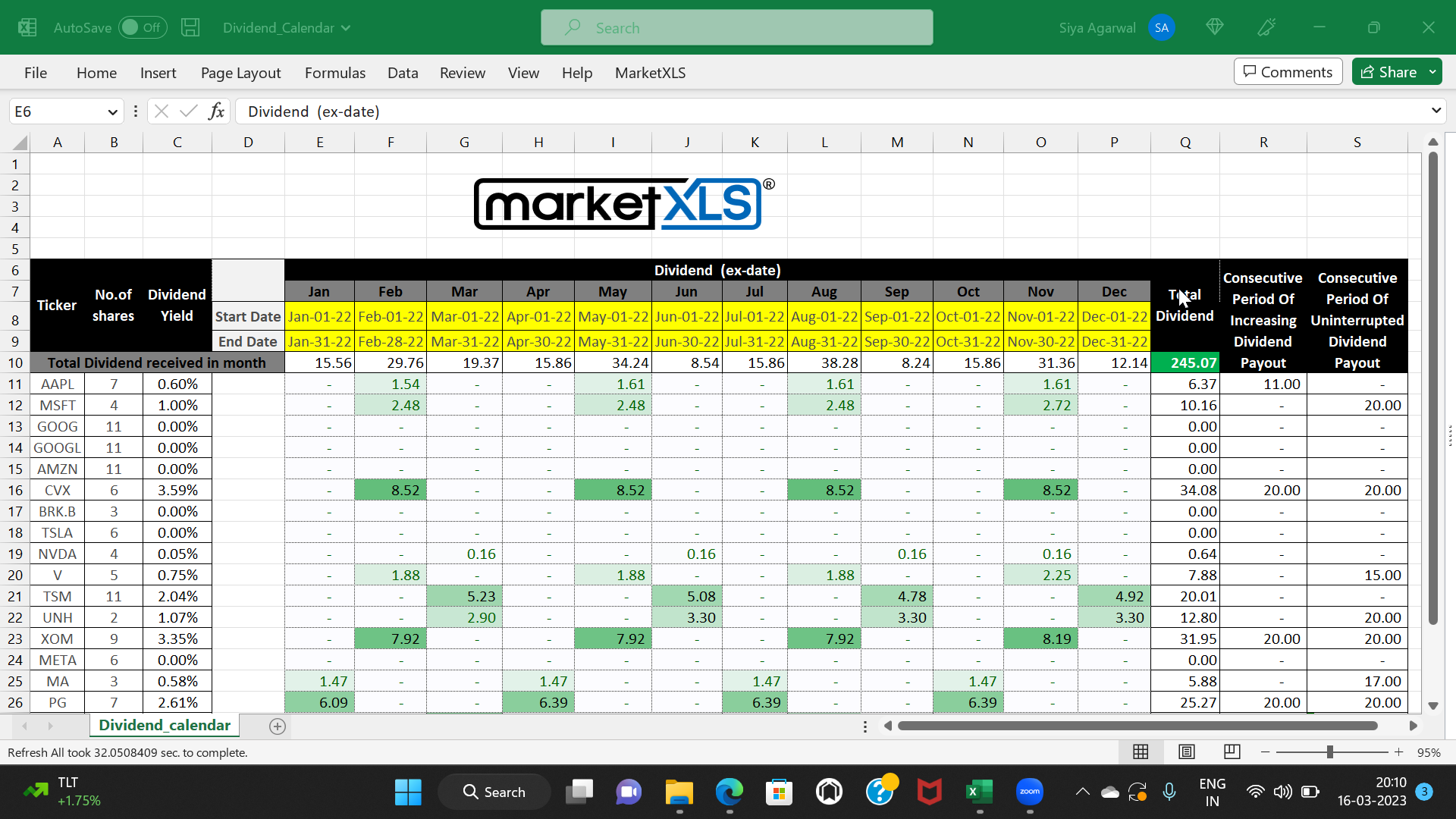Switch to the MarketXLS ribbon tab
The width and height of the screenshot is (1456, 819).
point(650,73)
